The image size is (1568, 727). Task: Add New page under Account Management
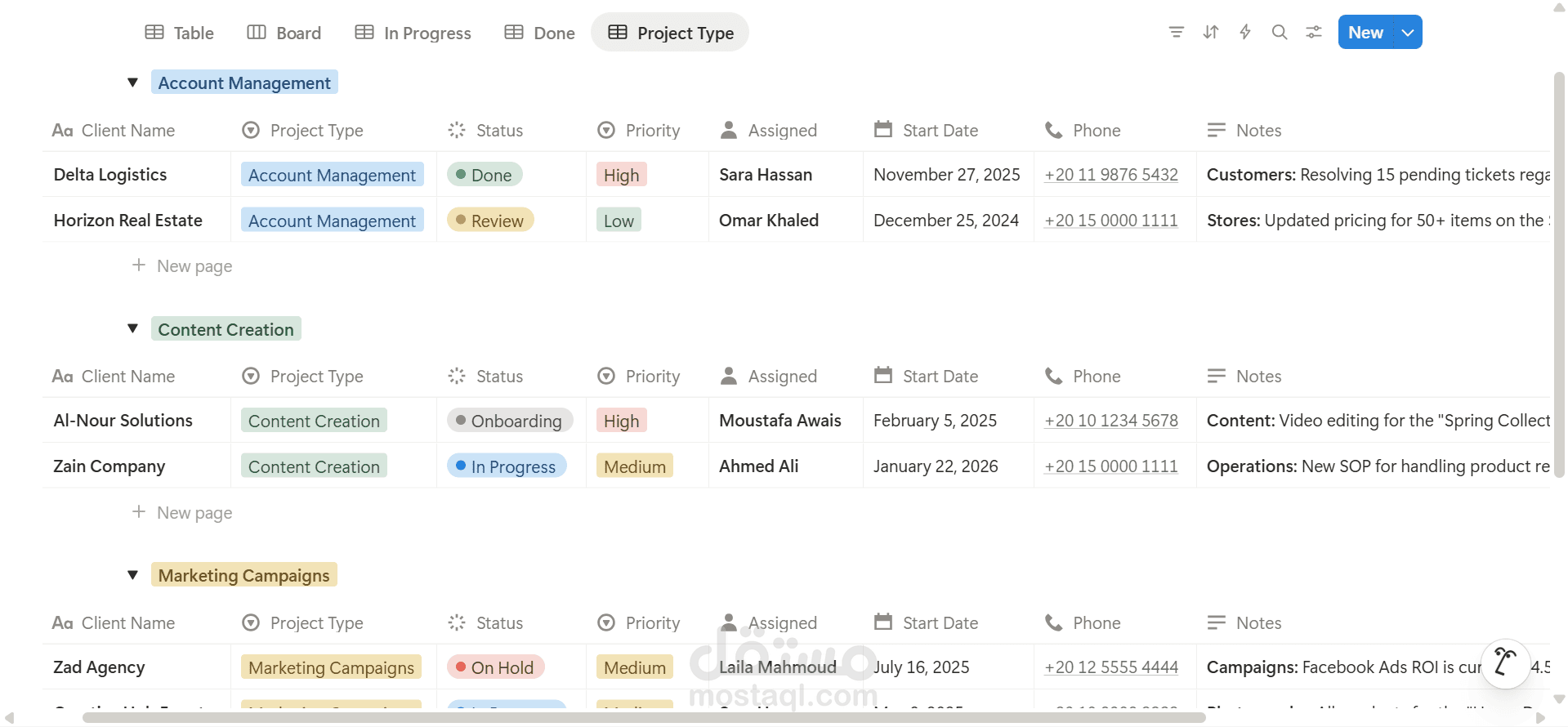(182, 266)
